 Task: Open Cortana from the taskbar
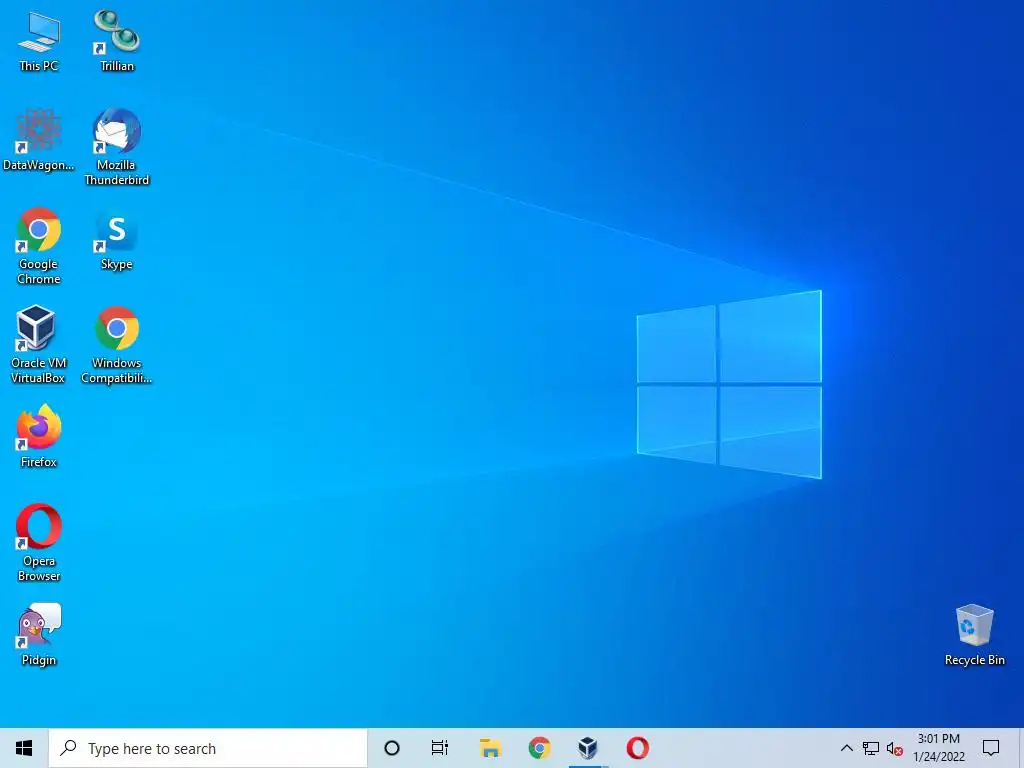(392, 748)
